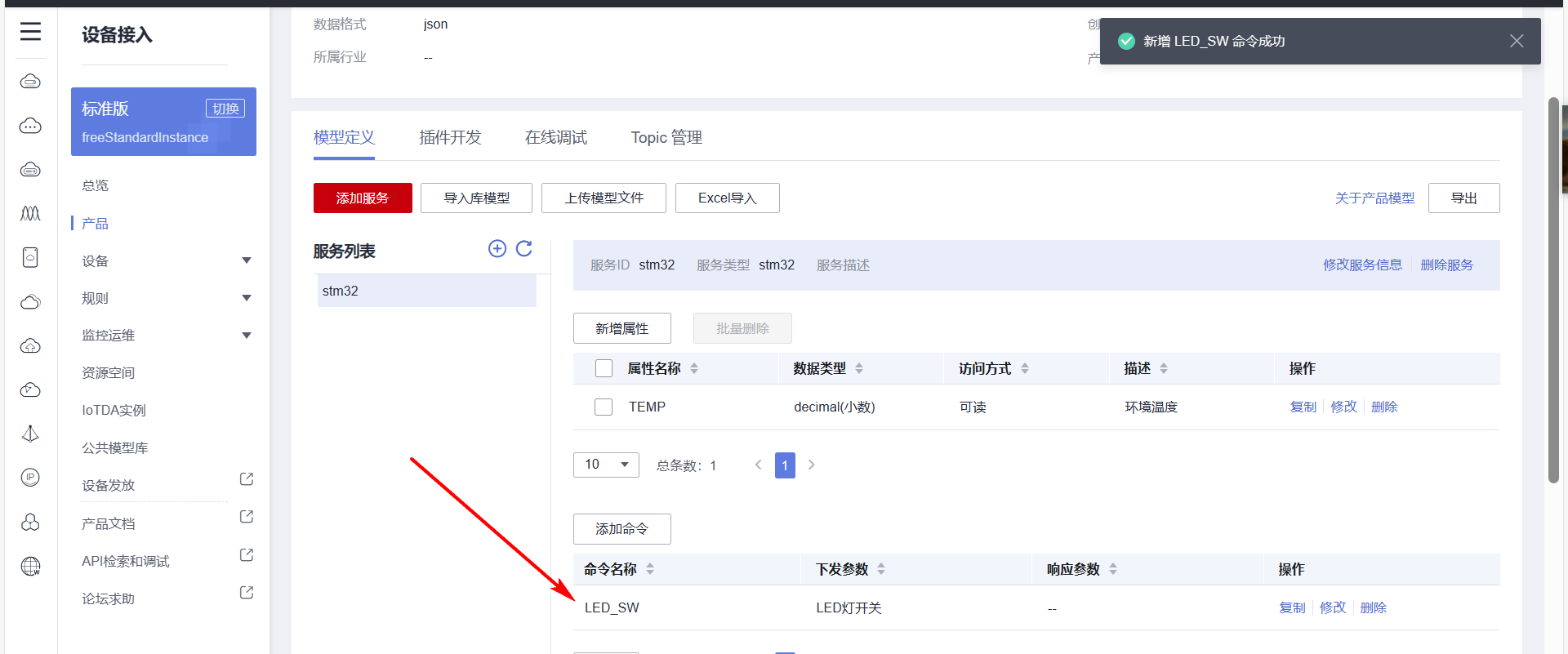Click the cloud toggle icon in the sidebar
Screen dimensions: 1568x654
30,82
